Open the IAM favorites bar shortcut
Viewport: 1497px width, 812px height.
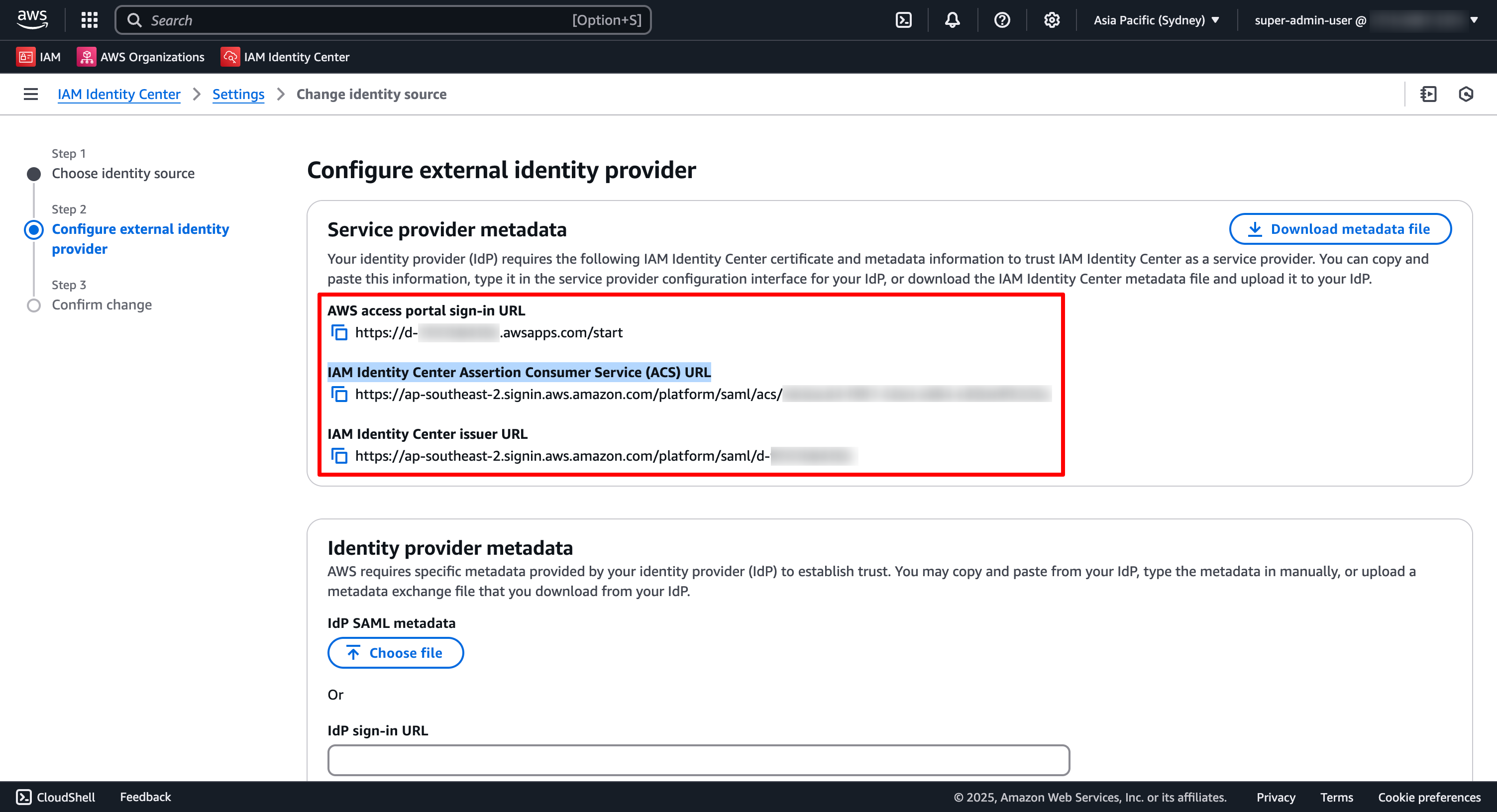pyautogui.click(x=38, y=56)
